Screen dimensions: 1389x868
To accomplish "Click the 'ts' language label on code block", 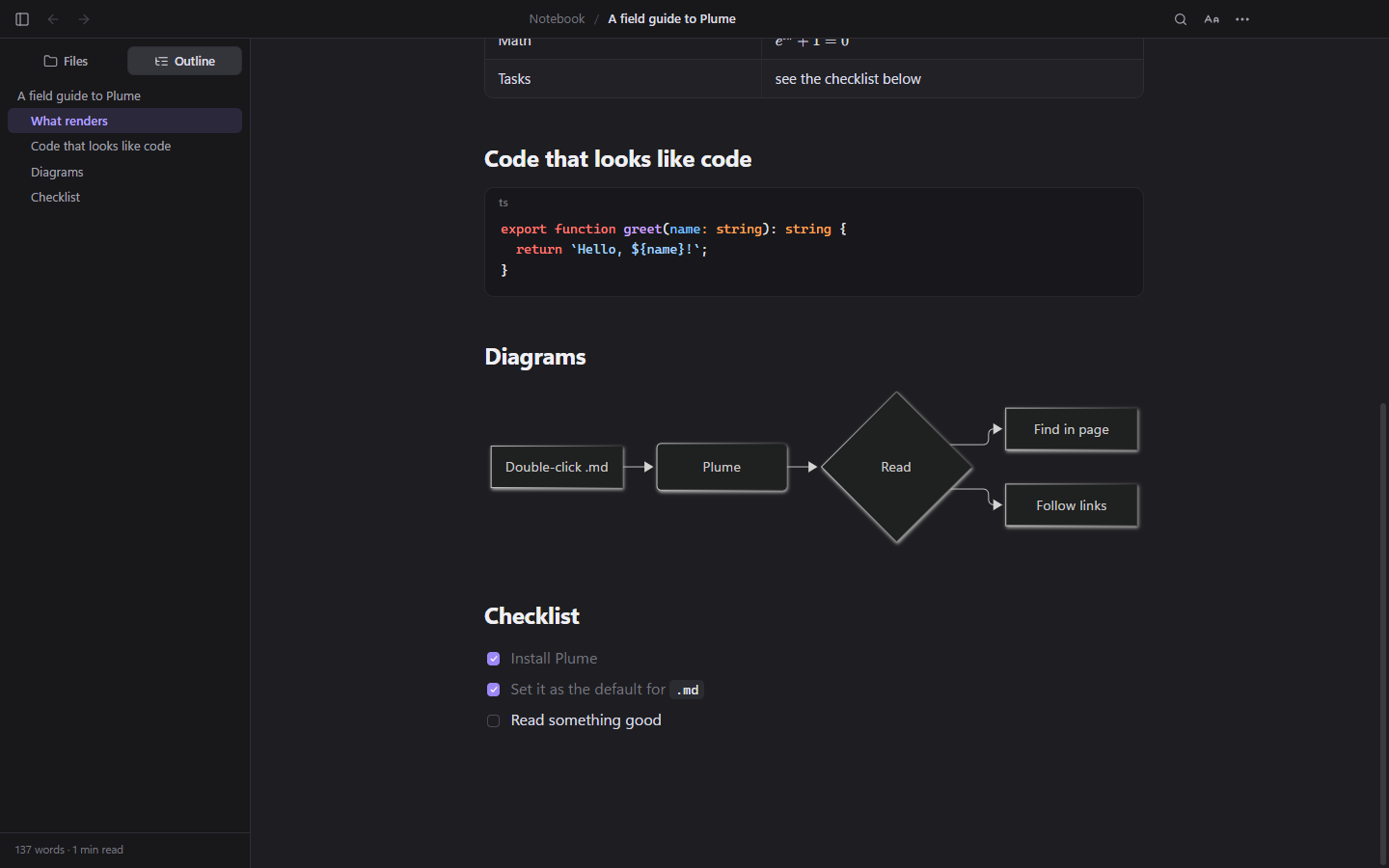I will pos(504,203).
